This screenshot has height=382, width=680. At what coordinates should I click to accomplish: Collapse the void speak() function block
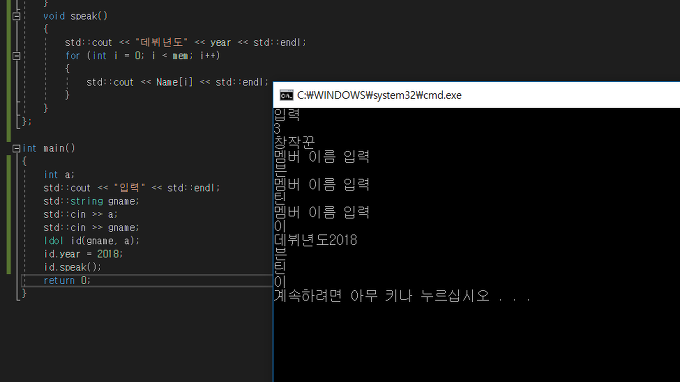point(16,16)
